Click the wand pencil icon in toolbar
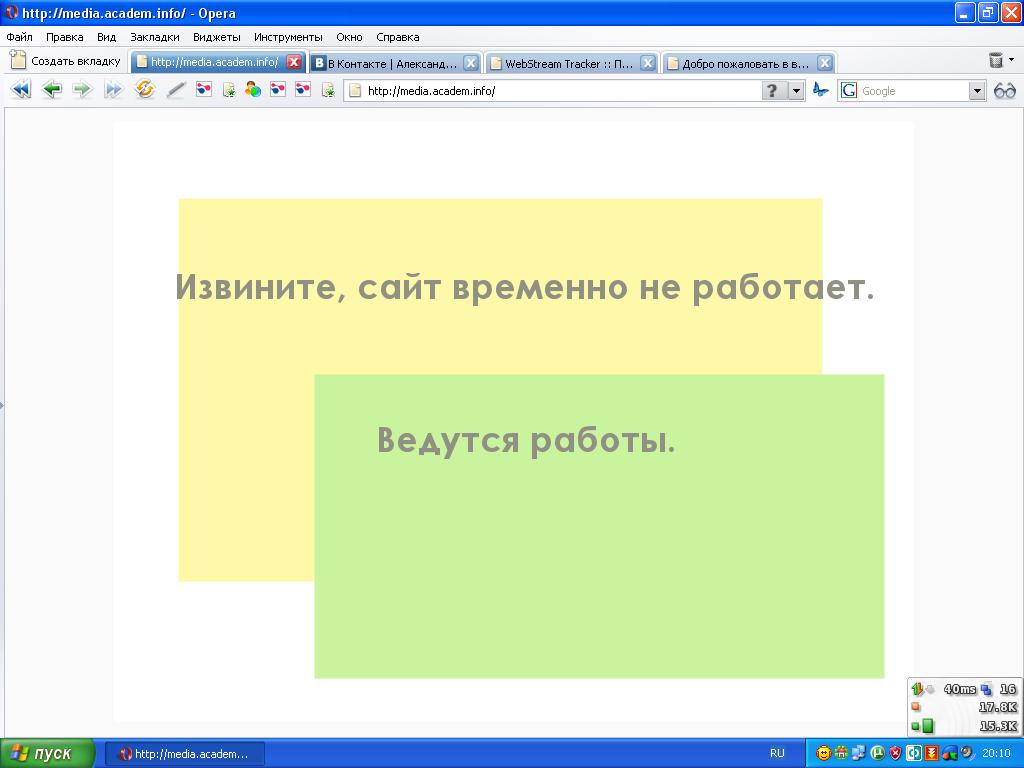Screen dimensions: 1024x768 (176, 90)
